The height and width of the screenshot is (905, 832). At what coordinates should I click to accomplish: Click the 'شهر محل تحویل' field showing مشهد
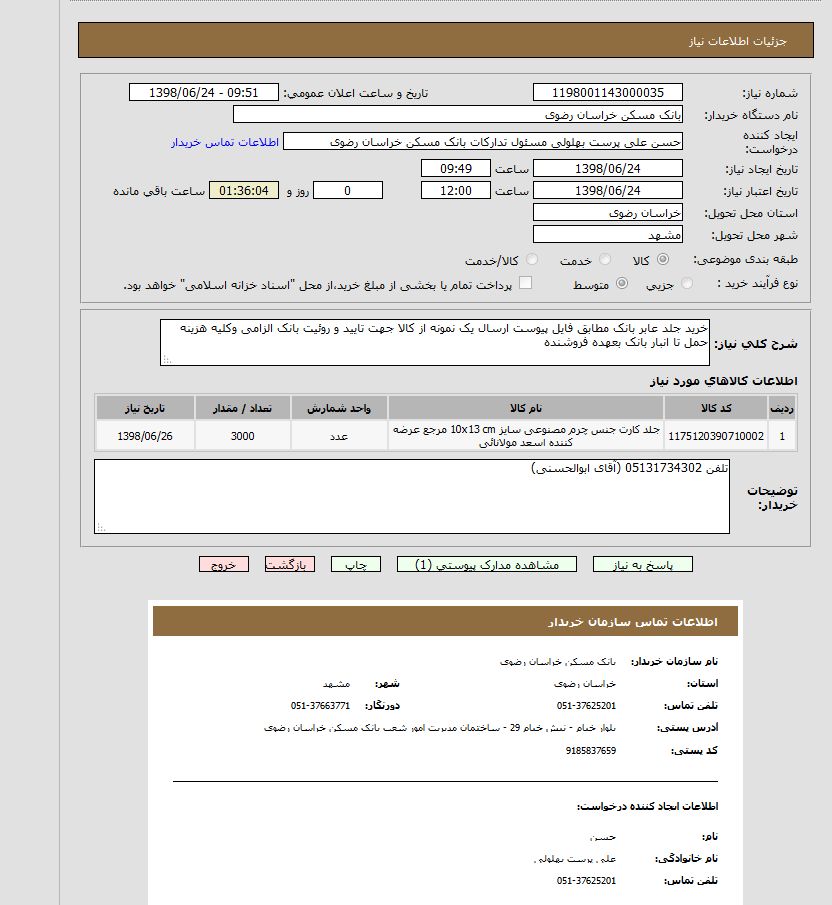pyautogui.click(x=607, y=235)
